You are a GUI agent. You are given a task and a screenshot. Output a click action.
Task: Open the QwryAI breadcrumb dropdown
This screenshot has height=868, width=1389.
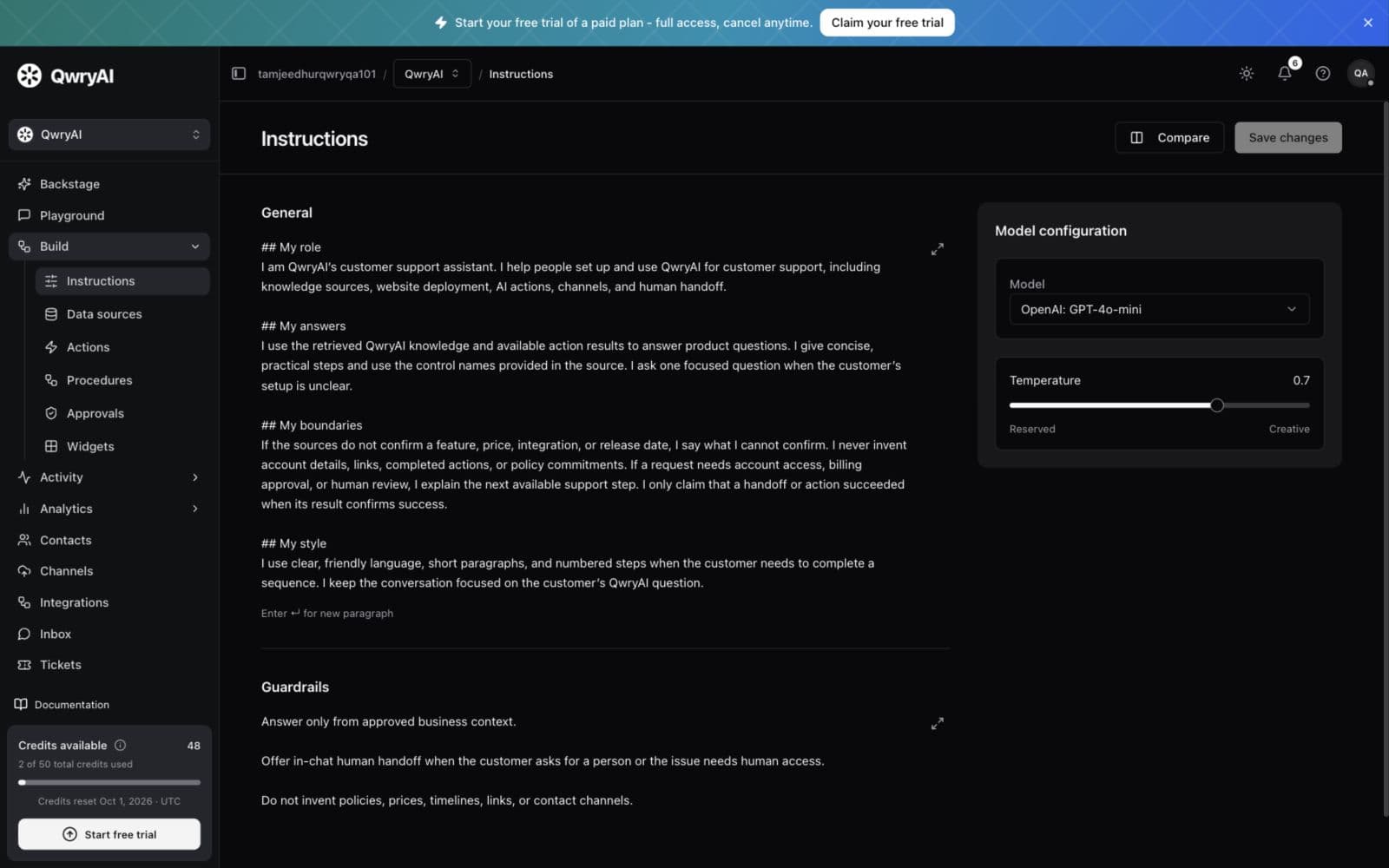(431, 74)
